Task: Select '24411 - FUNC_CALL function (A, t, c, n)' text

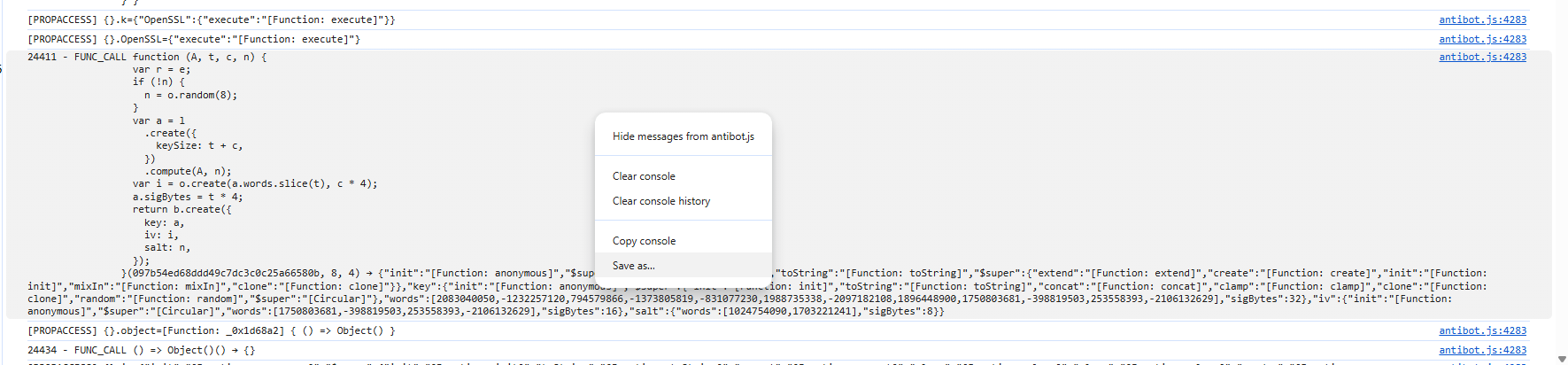Action: click(147, 57)
